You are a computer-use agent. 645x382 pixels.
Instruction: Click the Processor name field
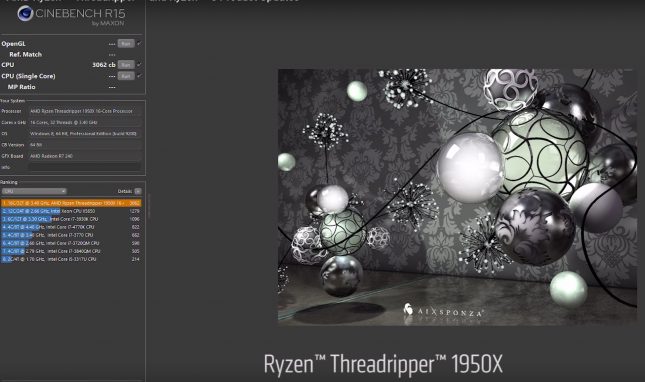click(85, 111)
